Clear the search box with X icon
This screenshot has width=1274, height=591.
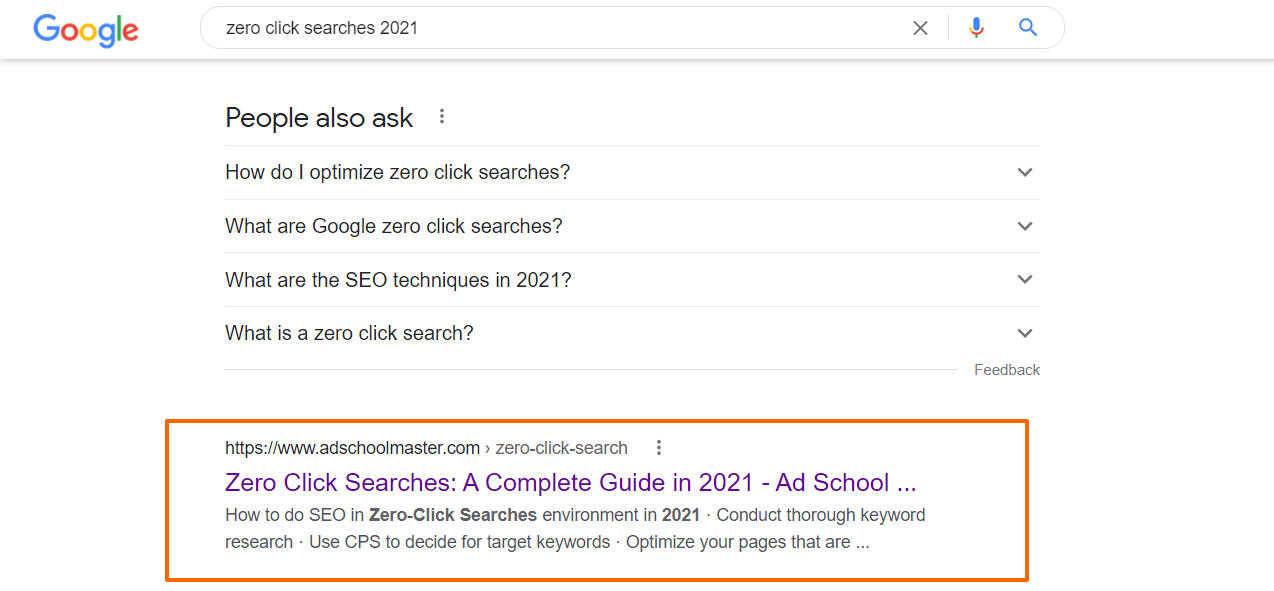tap(920, 28)
